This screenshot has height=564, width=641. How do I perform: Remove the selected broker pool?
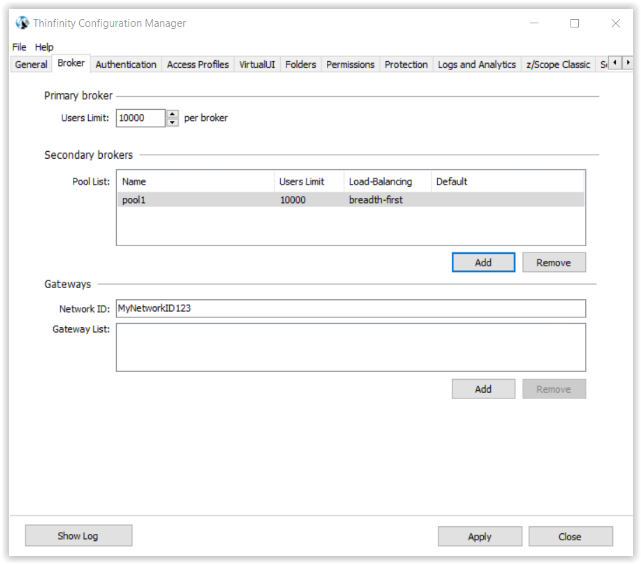pyautogui.click(x=554, y=262)
